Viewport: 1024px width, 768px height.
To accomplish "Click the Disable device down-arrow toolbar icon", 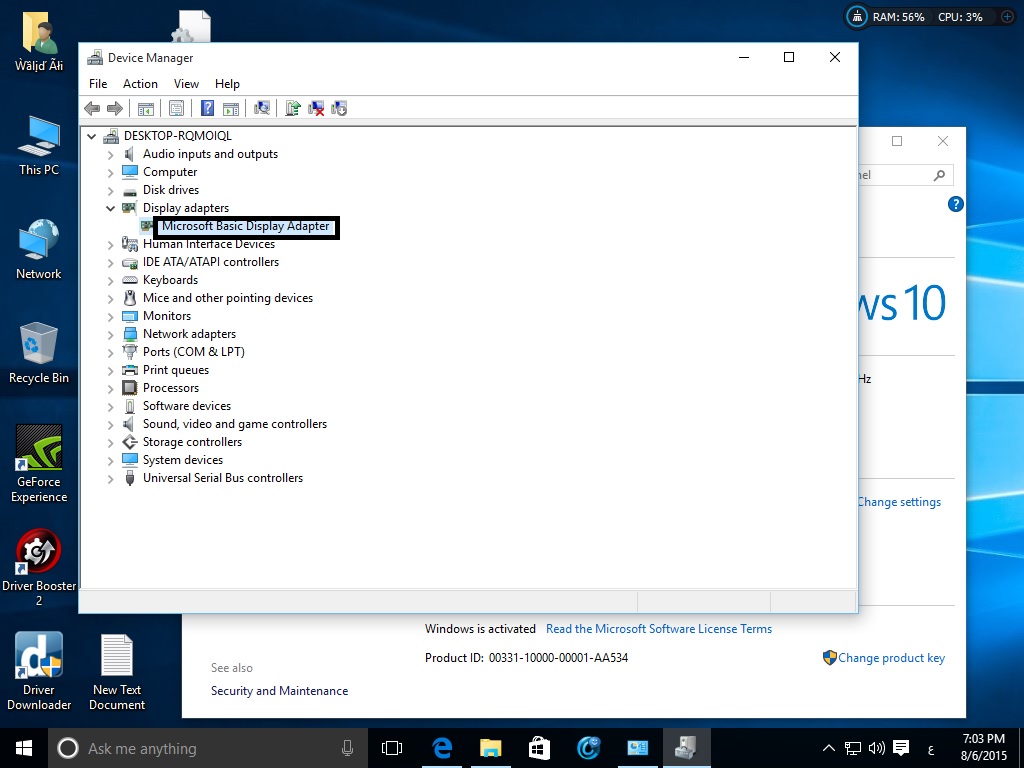I will pos(339,108).
